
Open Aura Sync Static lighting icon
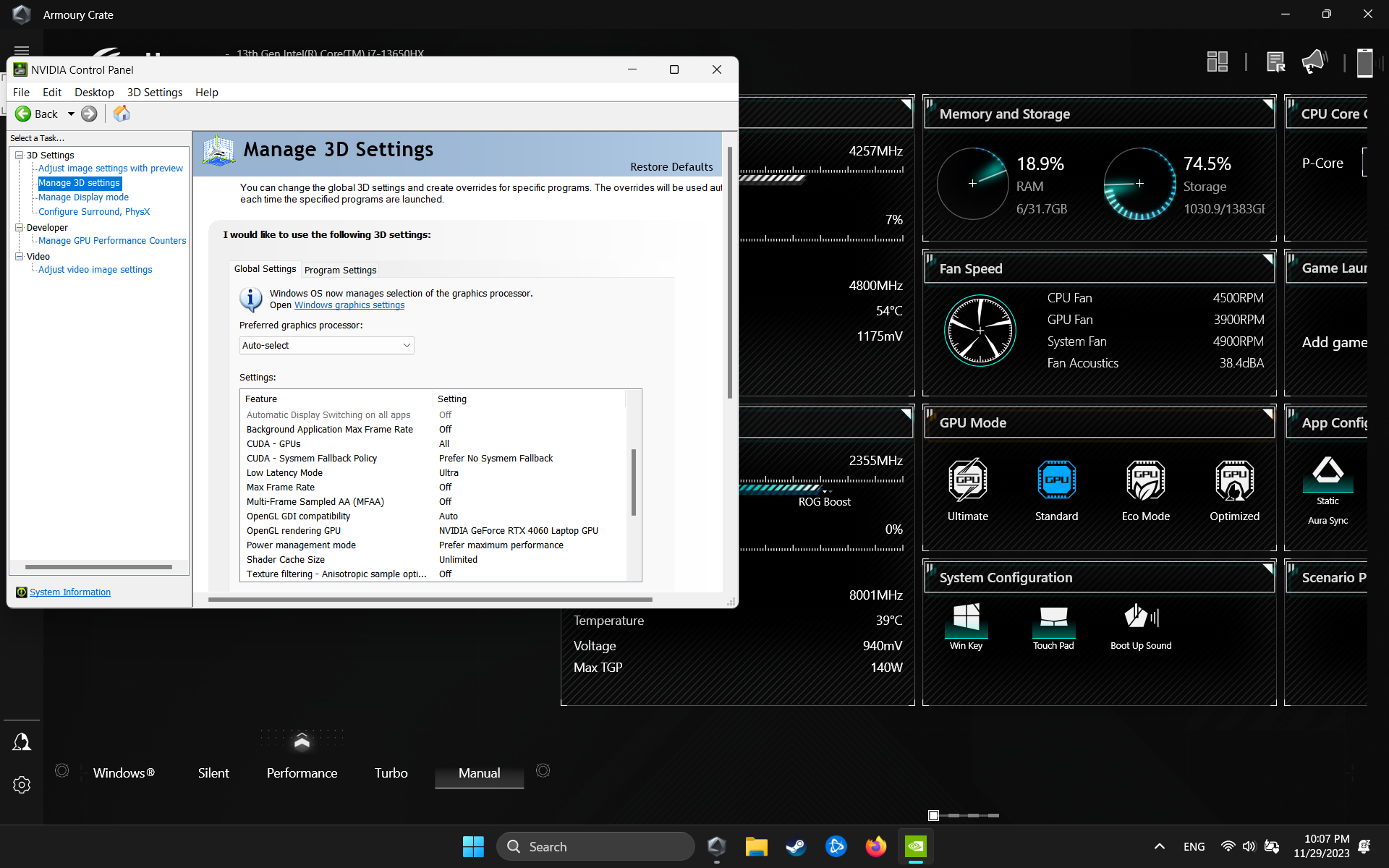tap(1328, 475)
